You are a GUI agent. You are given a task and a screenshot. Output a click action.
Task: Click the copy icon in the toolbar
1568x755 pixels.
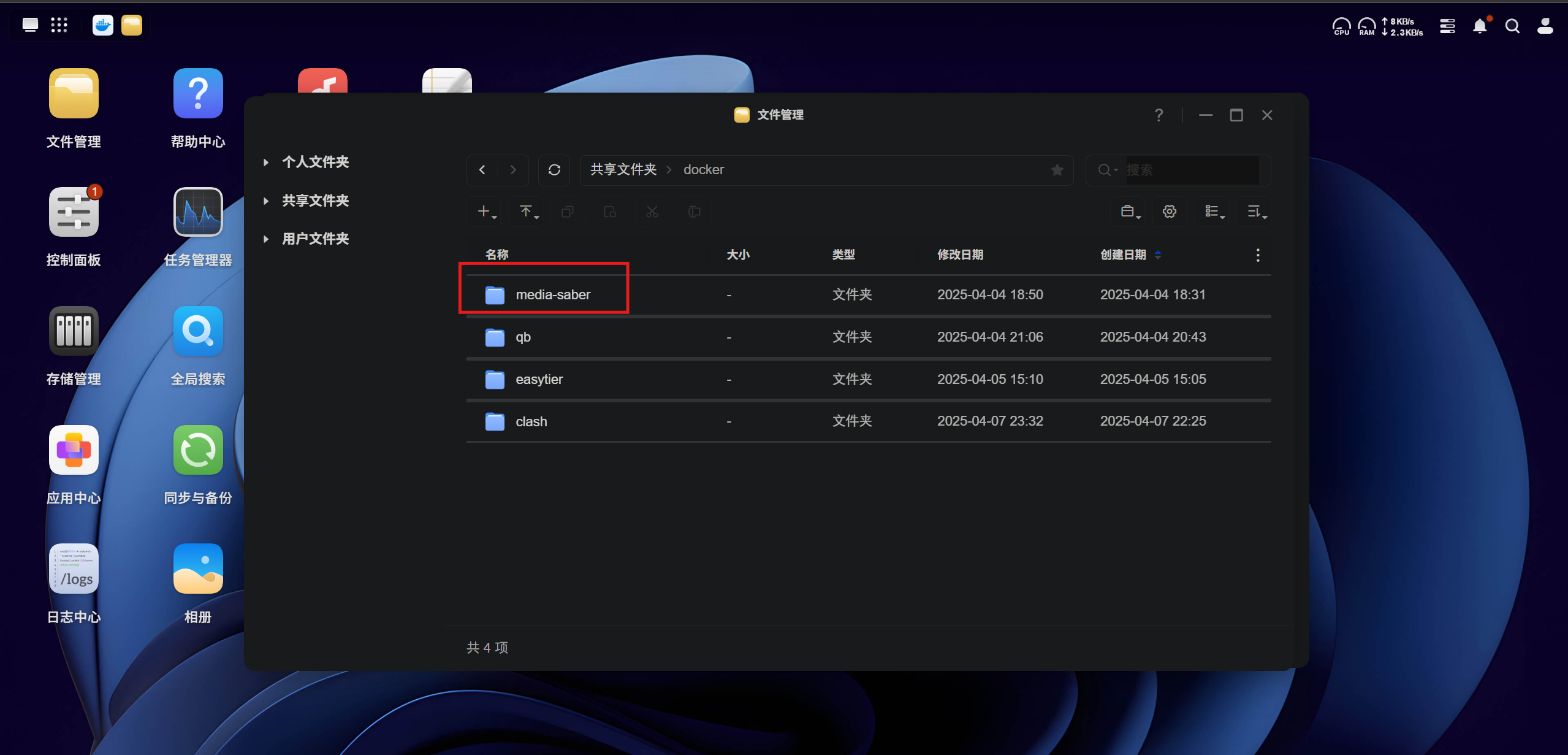click(x=568, y=212)
